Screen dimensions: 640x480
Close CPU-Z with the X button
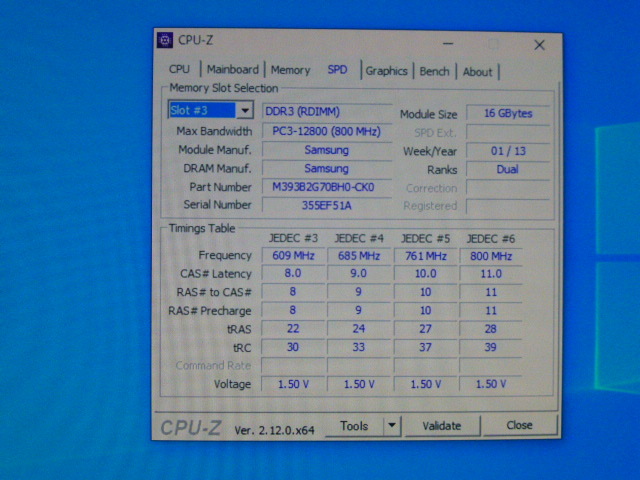(539, 45)
